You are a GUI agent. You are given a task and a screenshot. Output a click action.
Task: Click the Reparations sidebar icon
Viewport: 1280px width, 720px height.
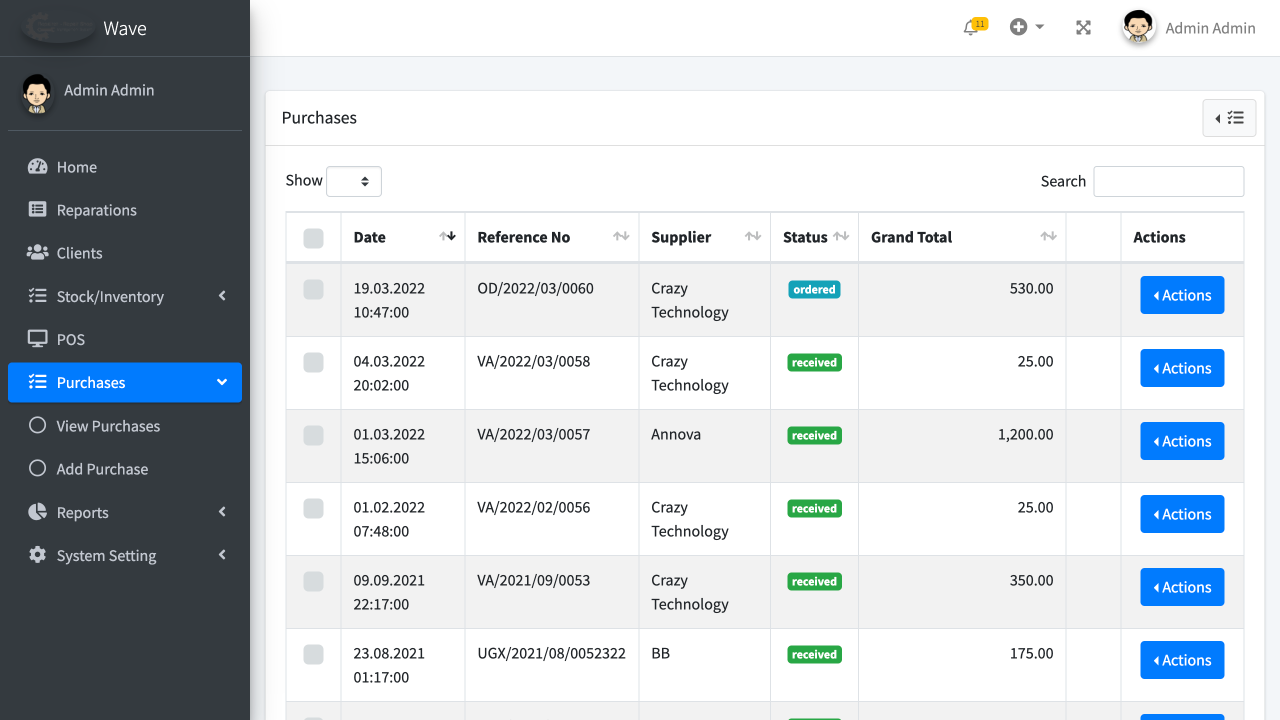(38, 210)
